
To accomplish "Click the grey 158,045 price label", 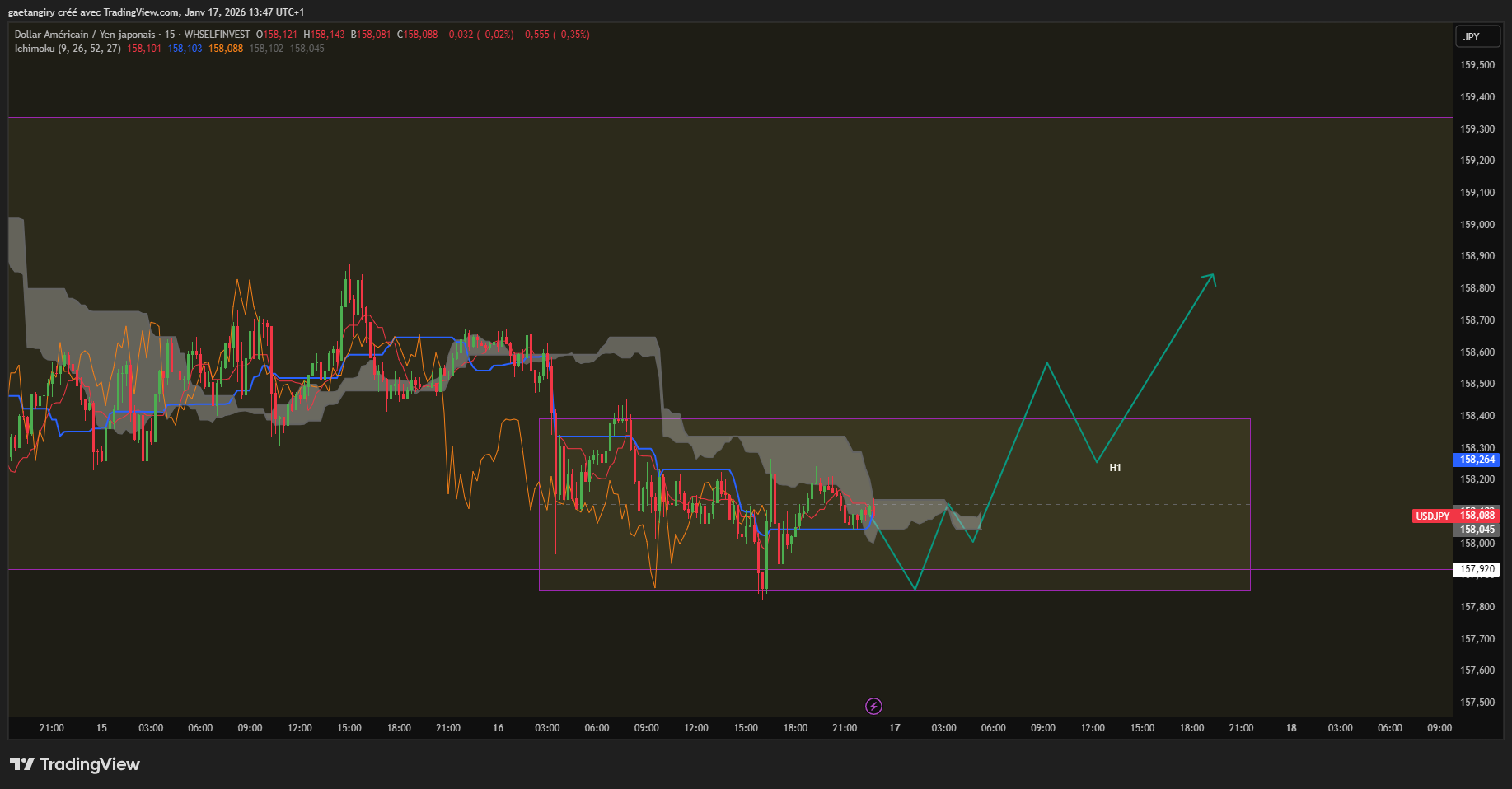I will [1477, 530].
